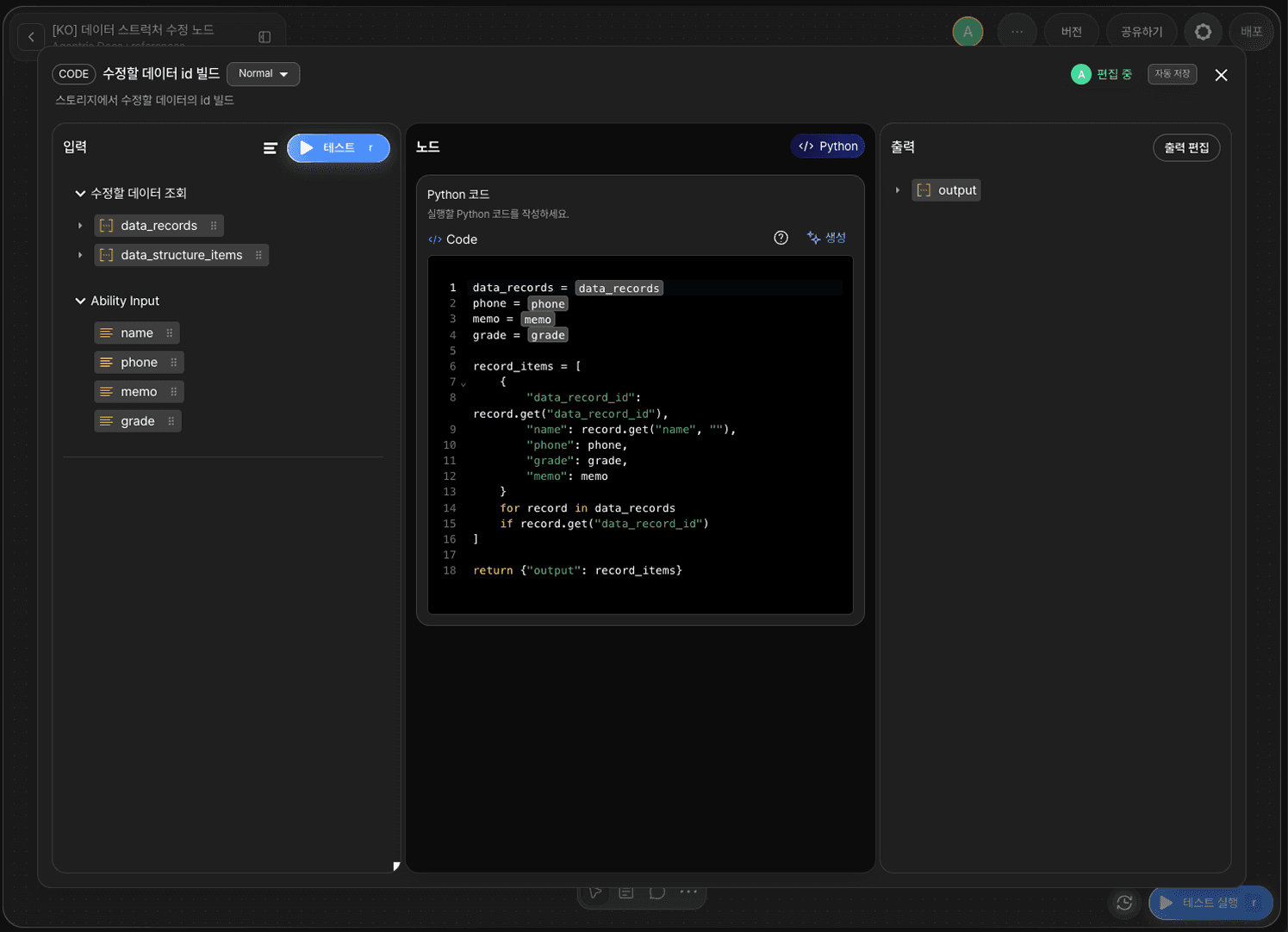This screenshot has width=1288, height=932.
Task: Expand the data_structure_items tree item
Action: (80, 255)
